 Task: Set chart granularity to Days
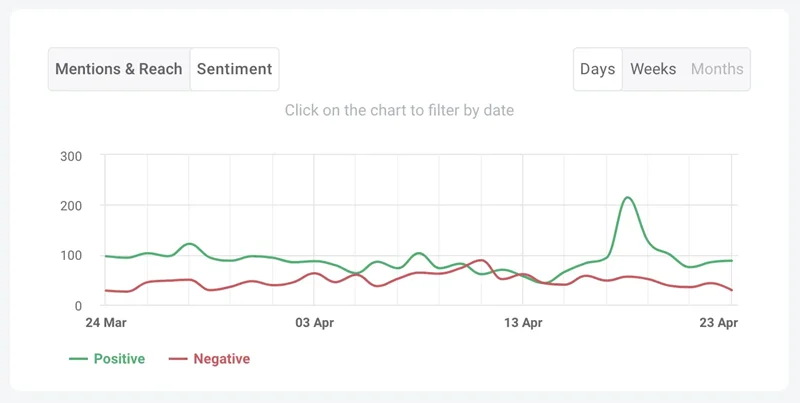(597, 69)
